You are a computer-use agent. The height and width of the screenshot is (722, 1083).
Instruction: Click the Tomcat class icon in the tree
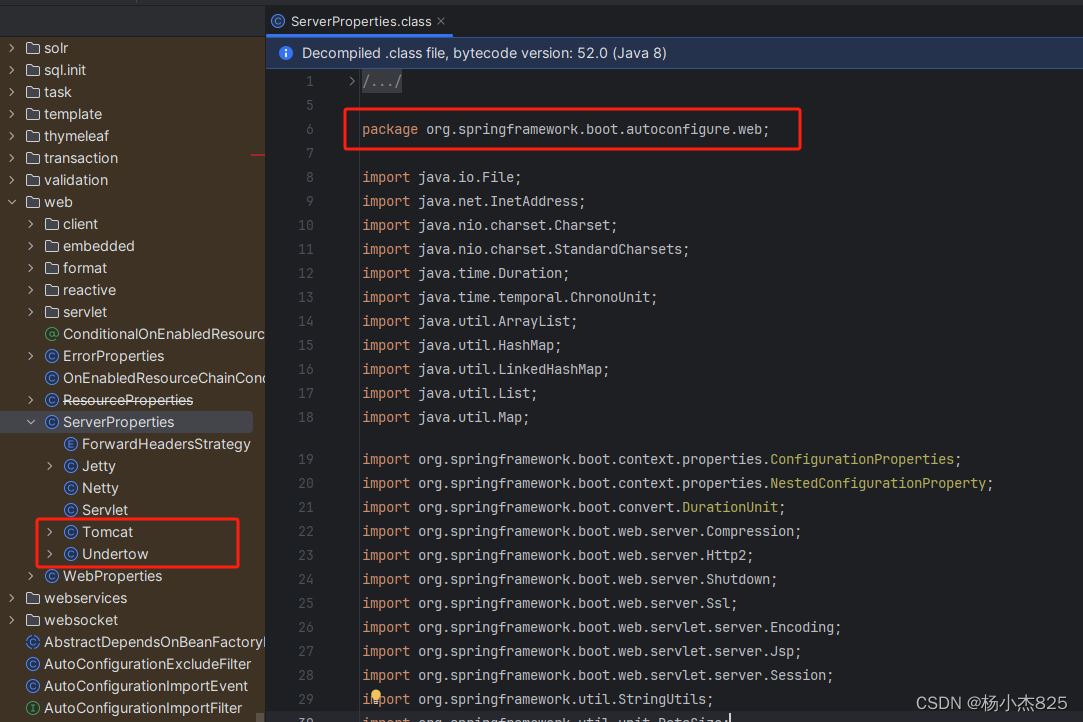pyautogui.click(x=71, y=532)
